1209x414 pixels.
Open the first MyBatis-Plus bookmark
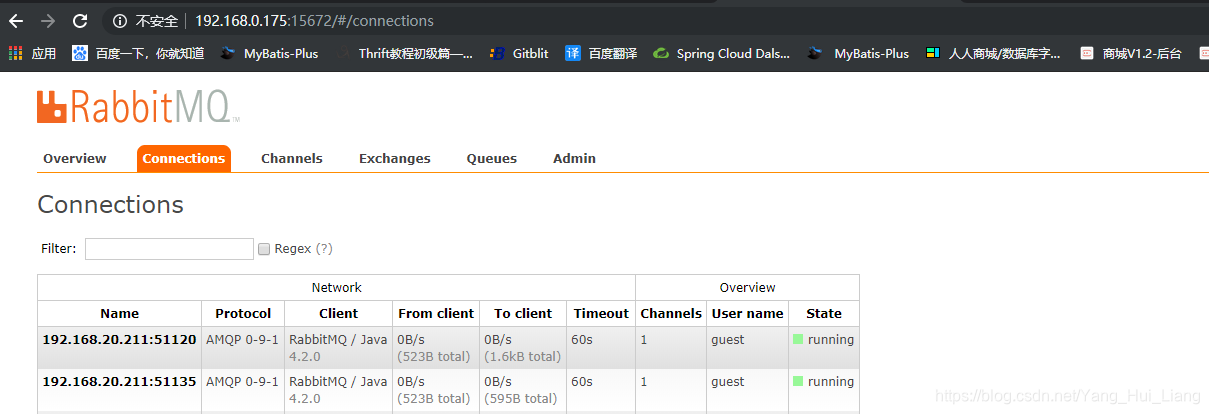(x=269, y=54)
